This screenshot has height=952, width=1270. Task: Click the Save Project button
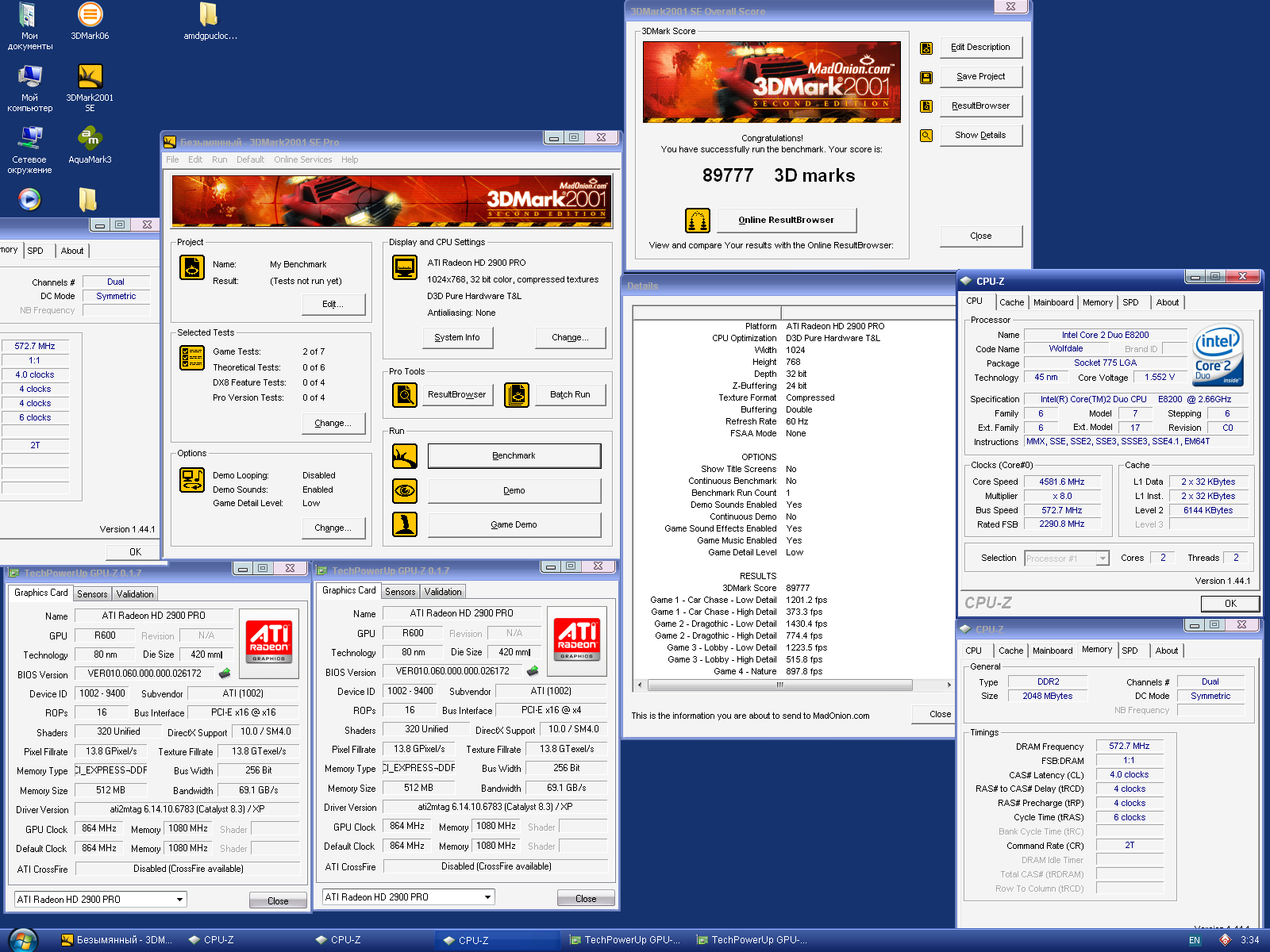coord(981,77)
